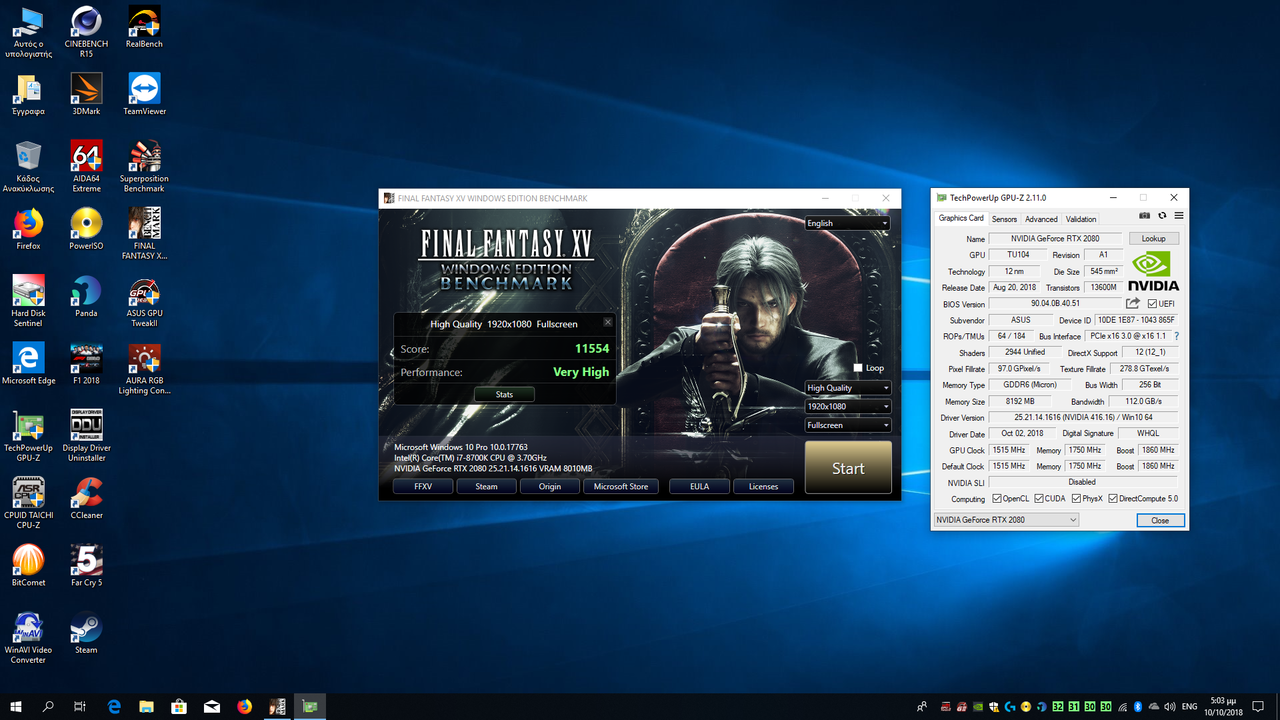Click the Bus Interface question mark
The width and height of the screenshot is (1280, 720).
(x=1176, y=336)
